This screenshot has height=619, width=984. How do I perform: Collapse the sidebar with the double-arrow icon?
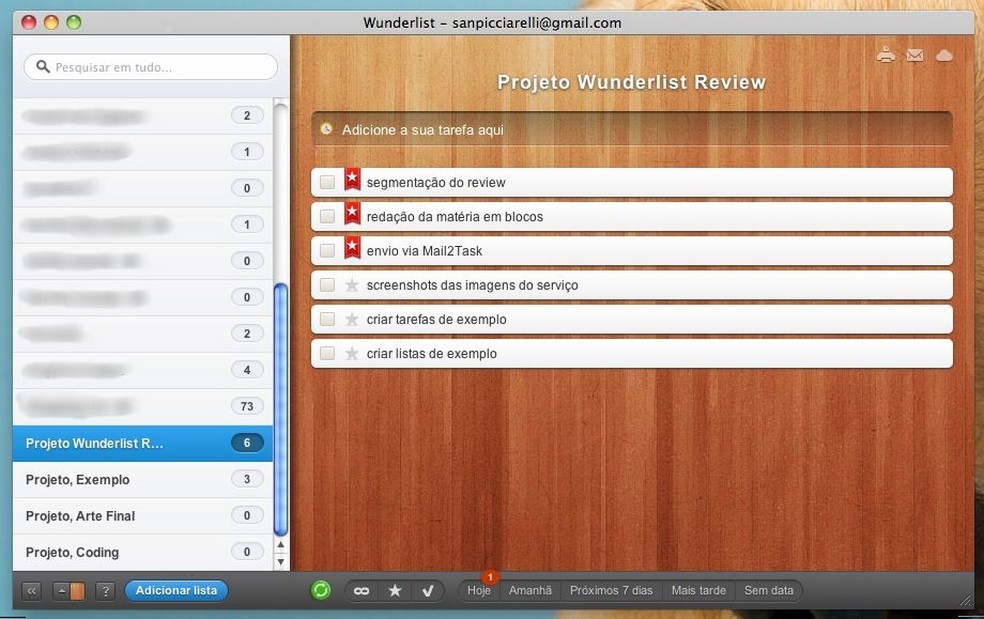click(x=30, y=590)
